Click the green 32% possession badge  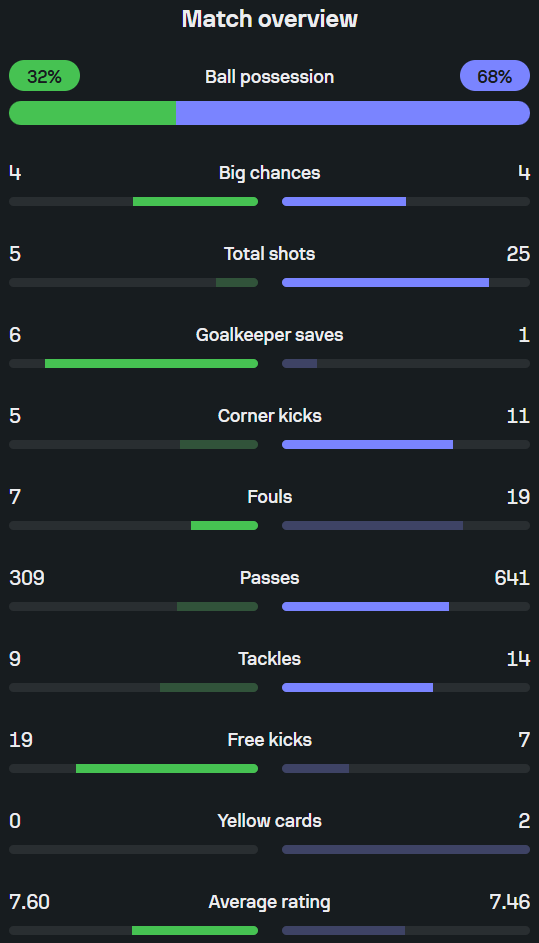(45, 76)
